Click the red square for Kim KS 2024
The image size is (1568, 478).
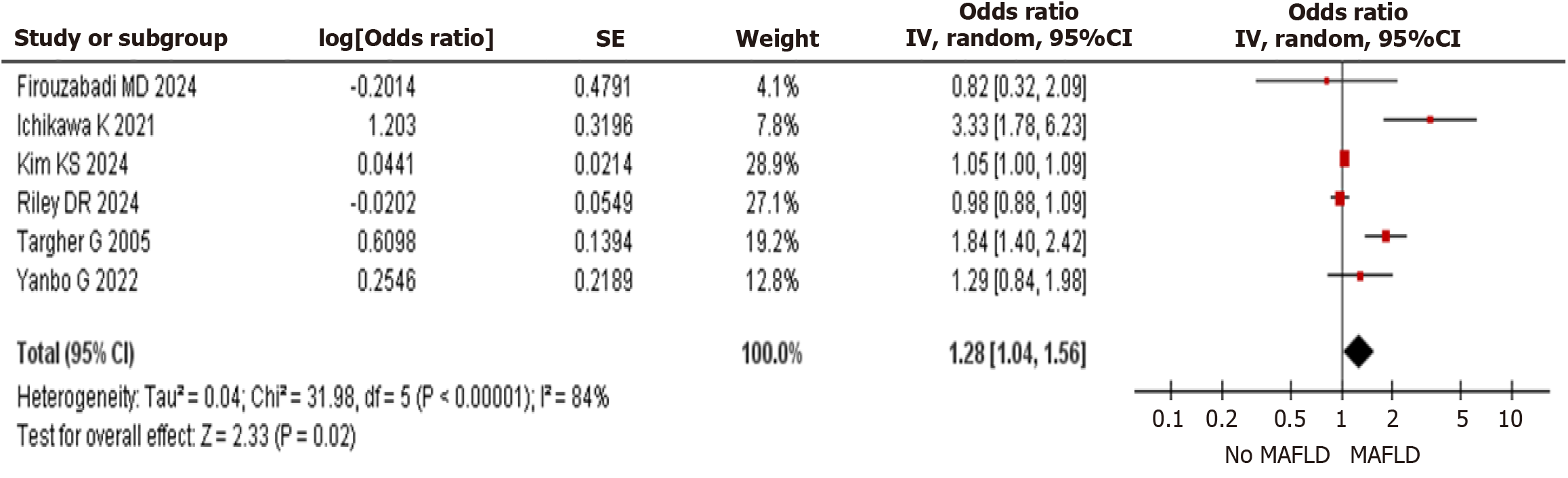pyautogui.click(x=1344, y=159)
